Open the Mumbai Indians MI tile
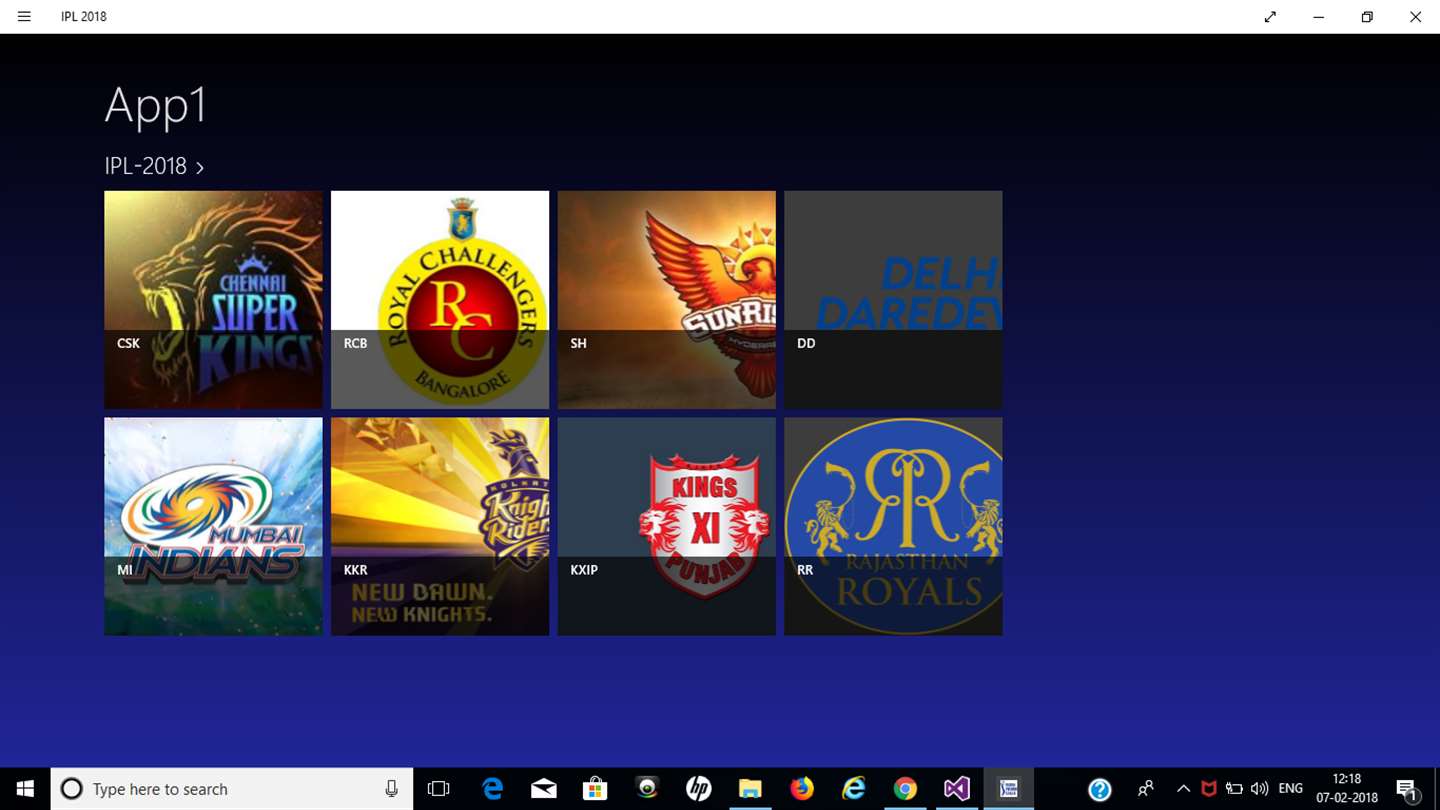The width and height of the screenshot is (1440, 810). click(x=213, y=526)
